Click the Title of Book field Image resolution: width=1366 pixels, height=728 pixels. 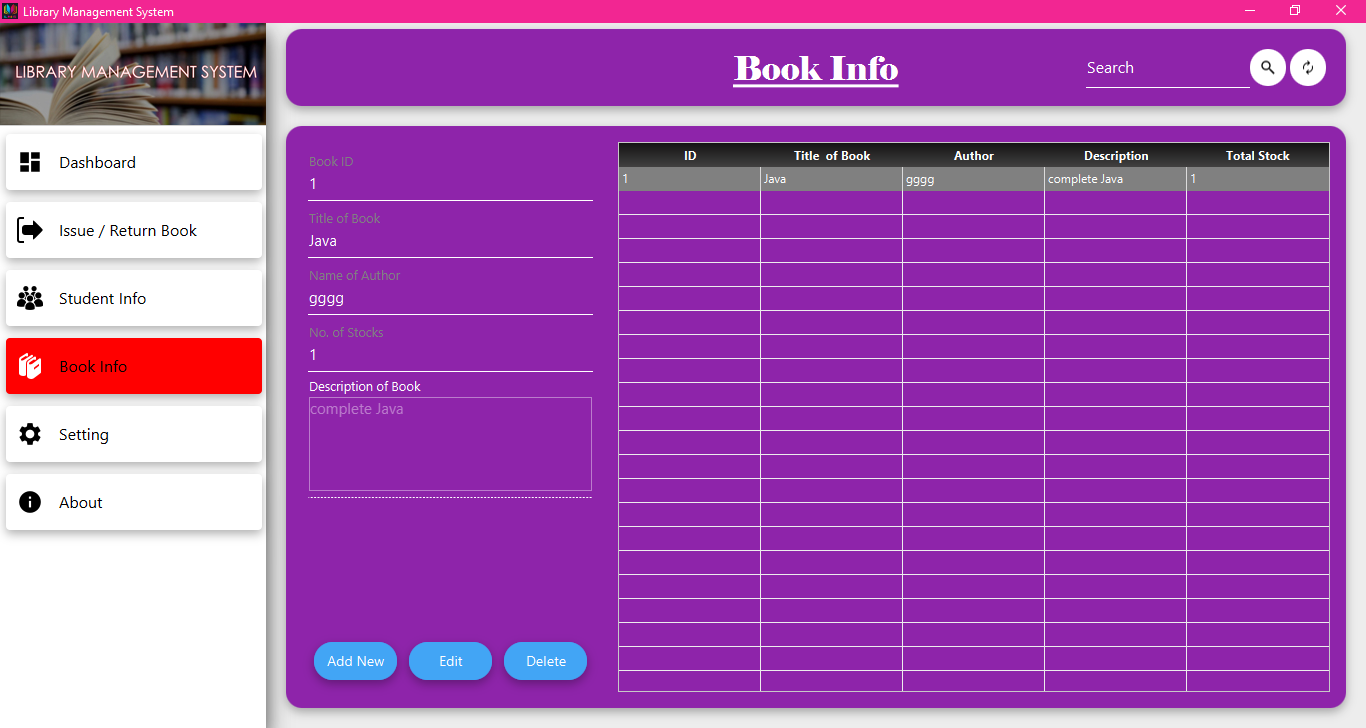pyautogui.click(x=451, y=242)
